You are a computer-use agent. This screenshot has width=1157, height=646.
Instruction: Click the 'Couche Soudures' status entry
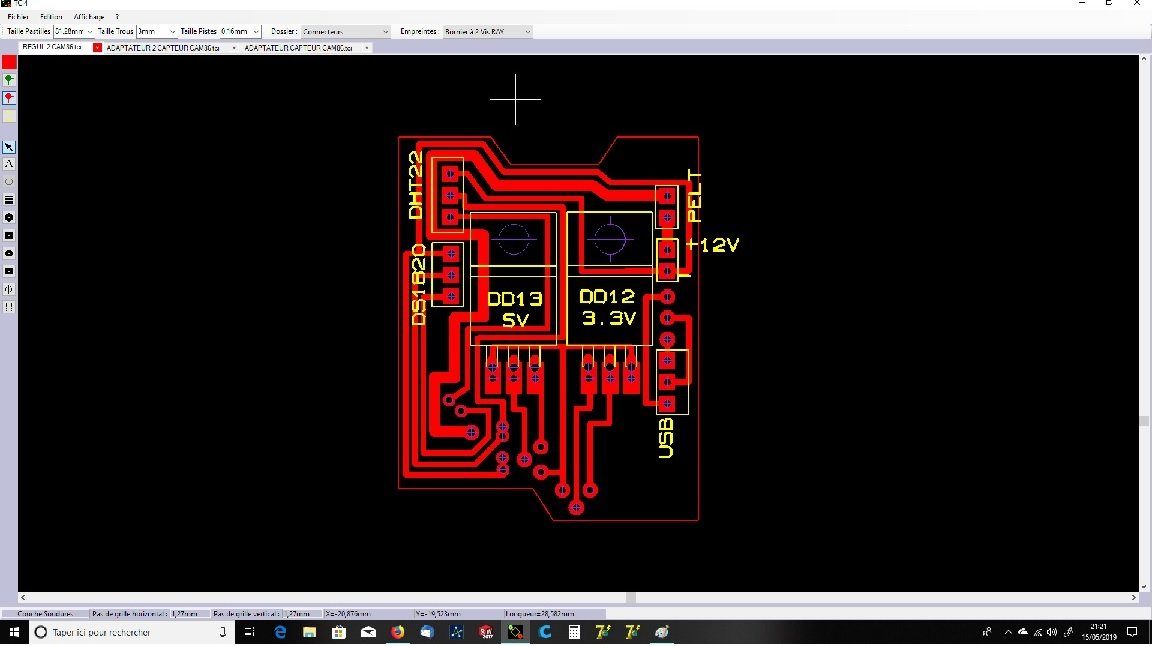click(x=45, y=614)
